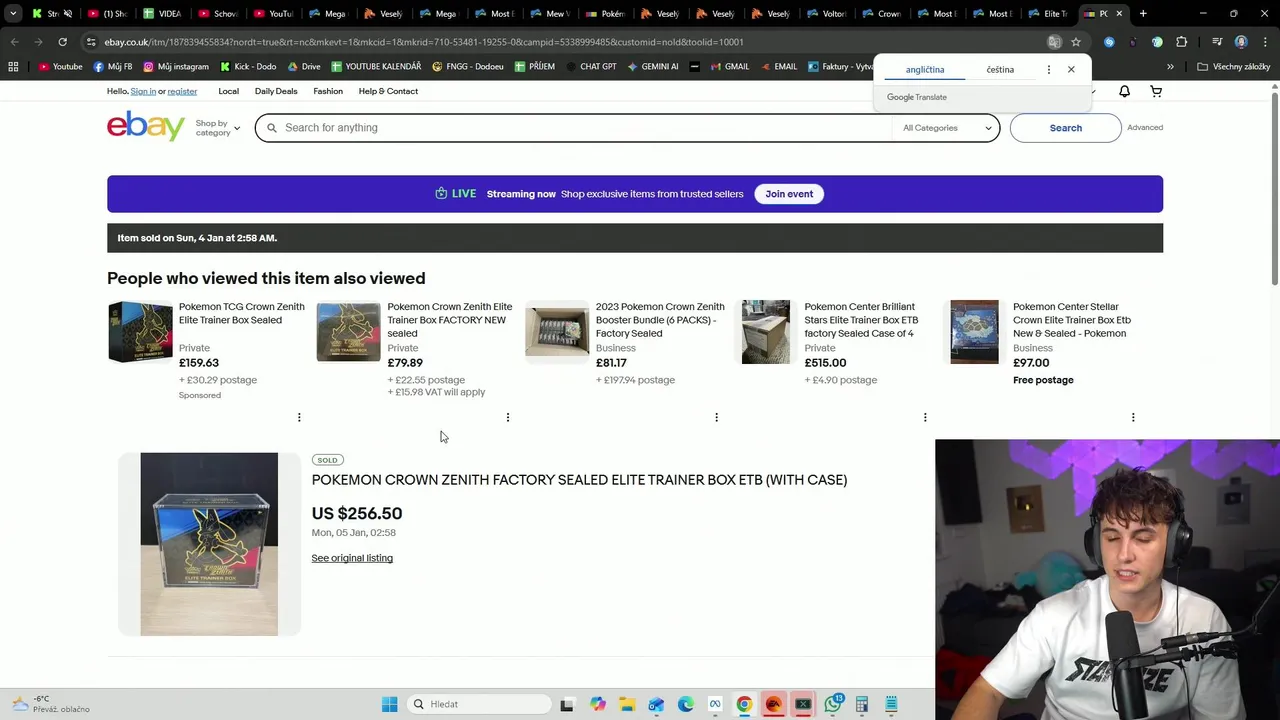1280x720 pixels.
Task: Open the Můj instagram bookmark
Action: point(176,67)
